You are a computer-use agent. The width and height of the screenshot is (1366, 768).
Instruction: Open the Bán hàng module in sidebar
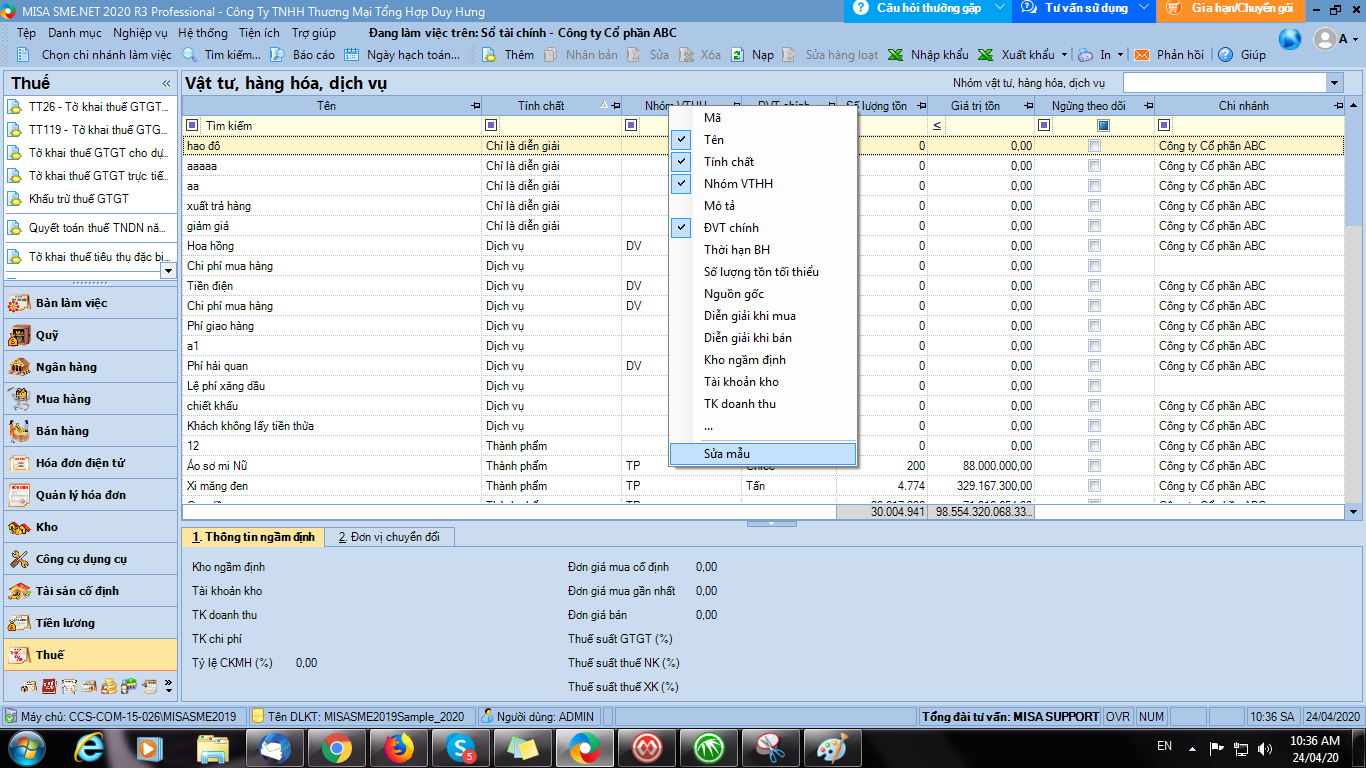[90, 431]
